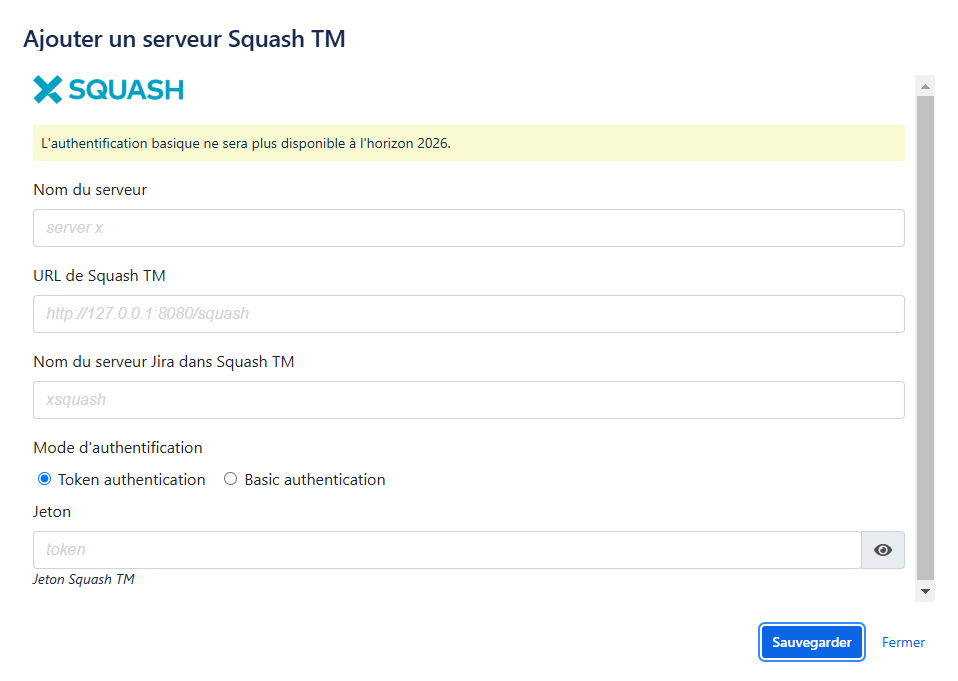This screenshot has width=958, height=681.
Task: Click the scrollbar up arrow
Action: (x=925, y=84)
